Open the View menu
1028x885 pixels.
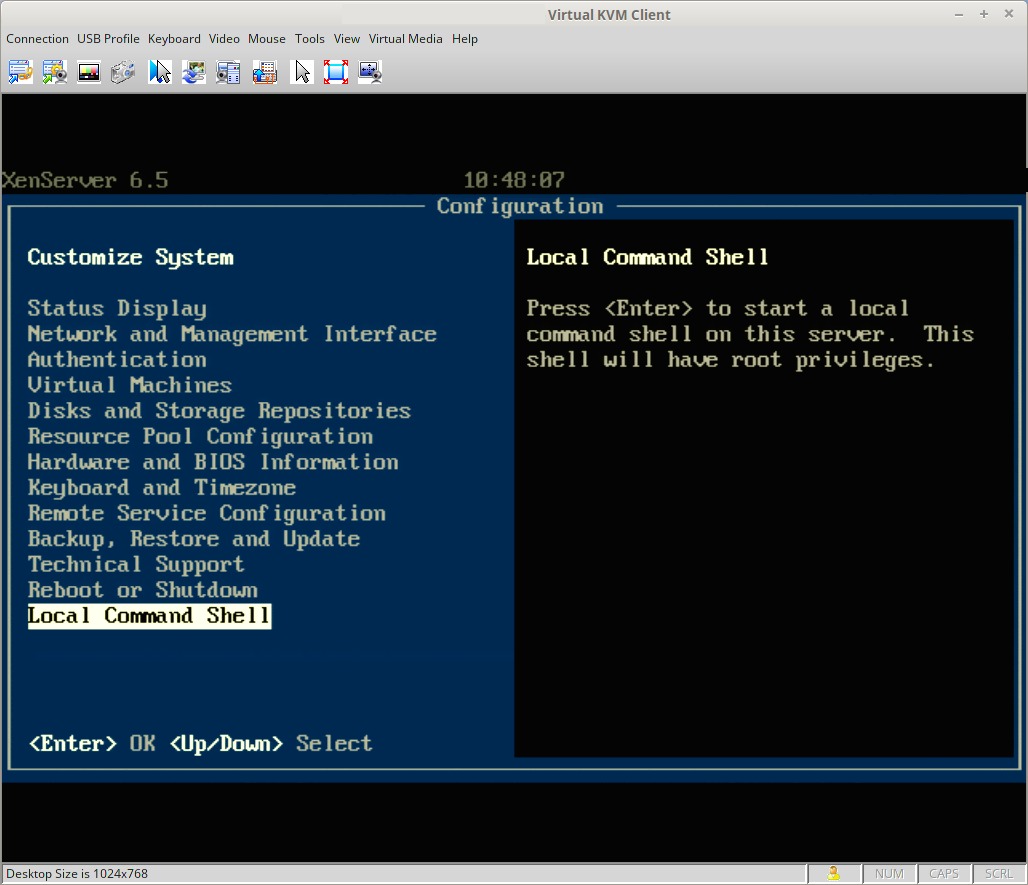click(347, 39)
